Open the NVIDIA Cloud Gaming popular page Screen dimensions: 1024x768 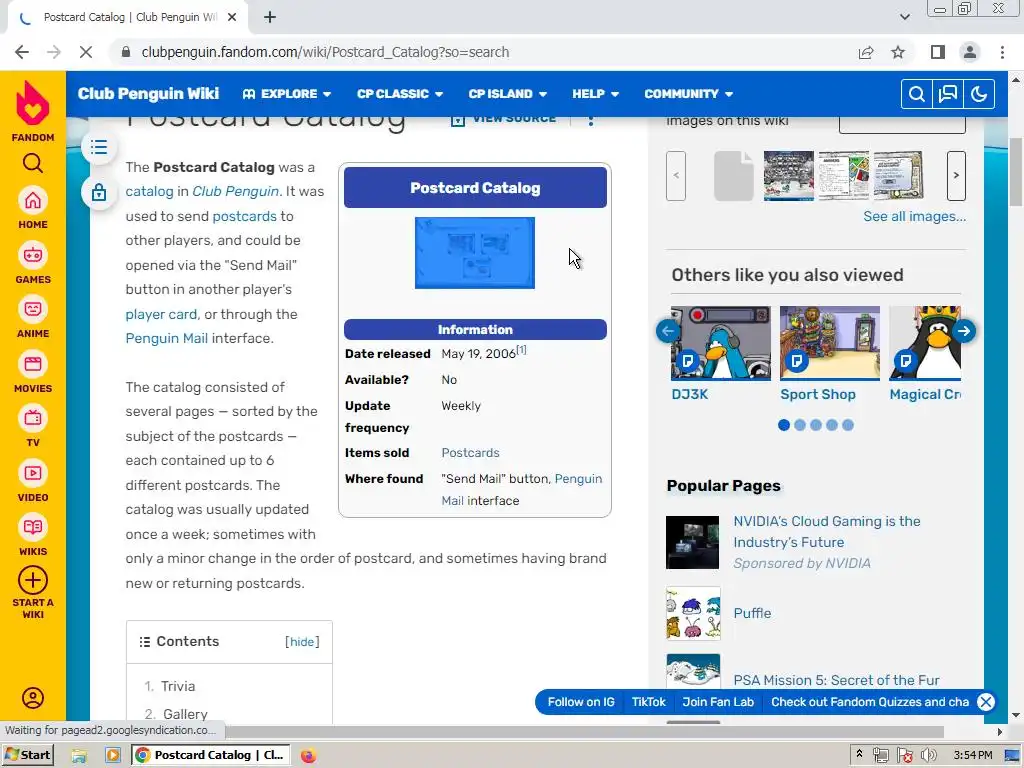click(827, 532)
